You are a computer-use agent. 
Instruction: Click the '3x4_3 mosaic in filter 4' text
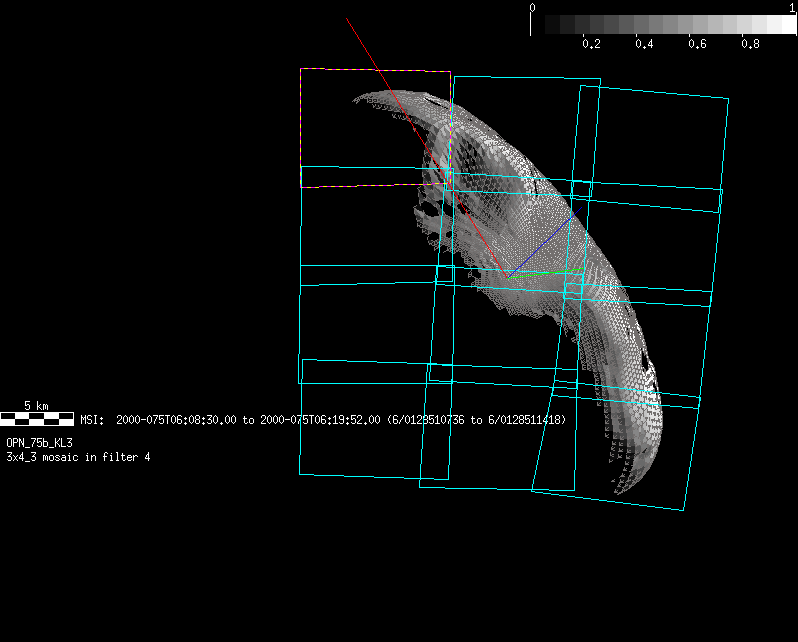(78, 457)
